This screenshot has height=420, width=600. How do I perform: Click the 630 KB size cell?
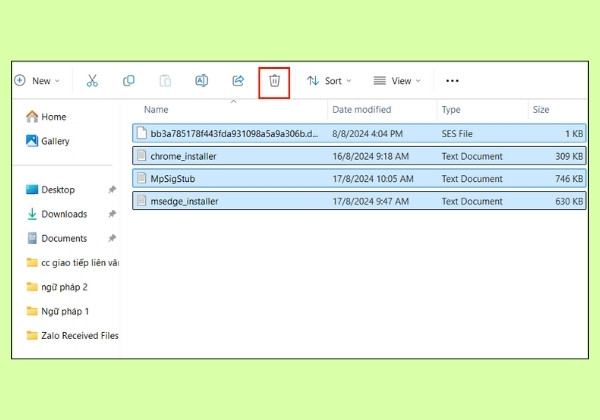(569, 202)
